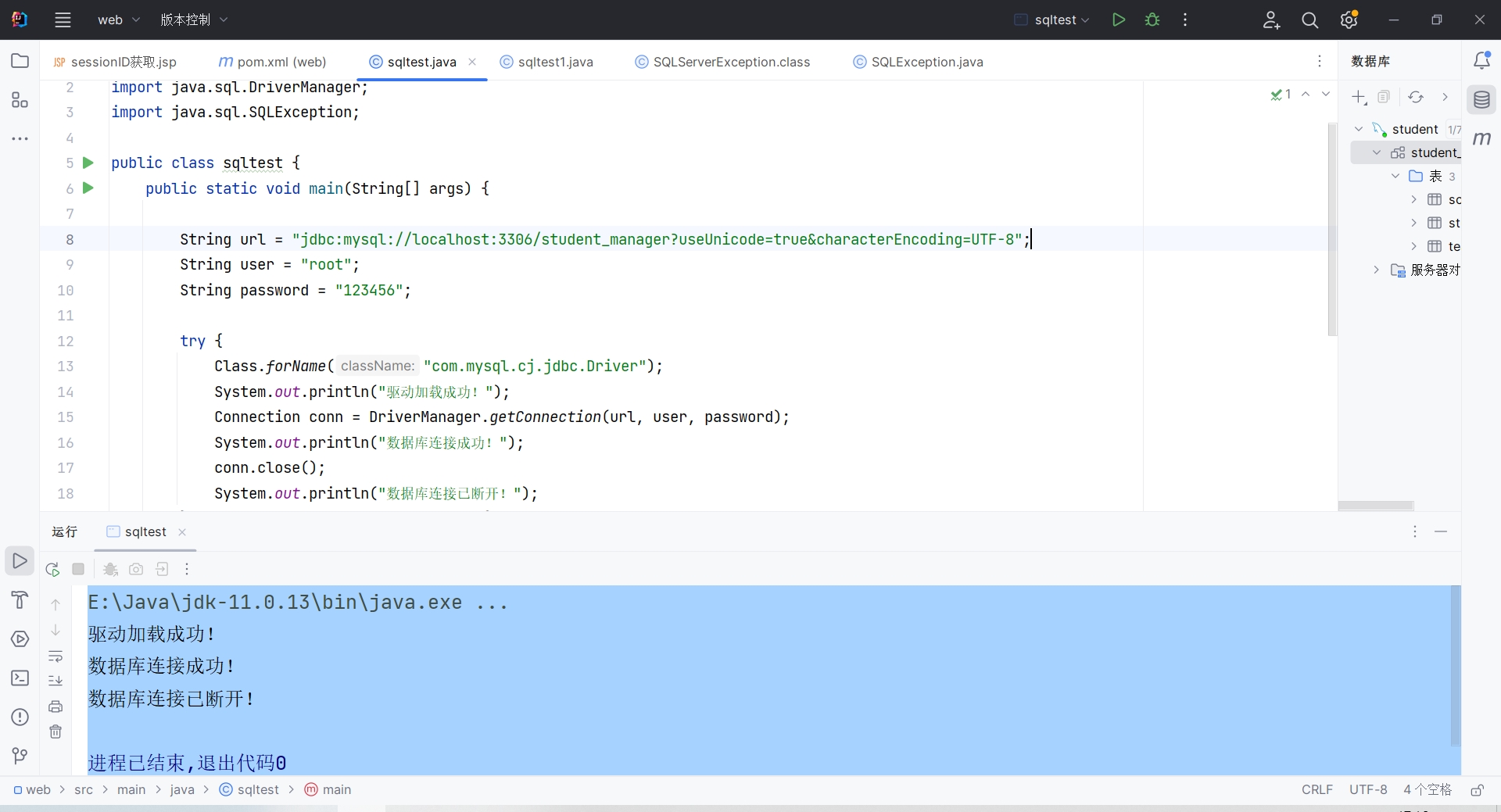Switch to SQLServerException.class tab
1501x812 pixels.
tap(723, 62)
